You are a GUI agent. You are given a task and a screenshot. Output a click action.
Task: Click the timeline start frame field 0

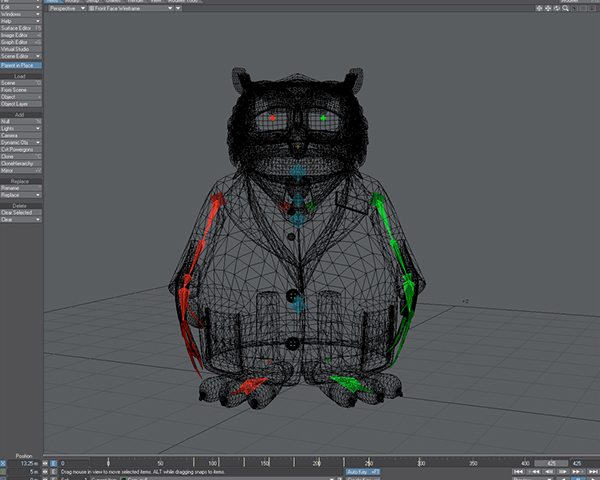(74, 463)
